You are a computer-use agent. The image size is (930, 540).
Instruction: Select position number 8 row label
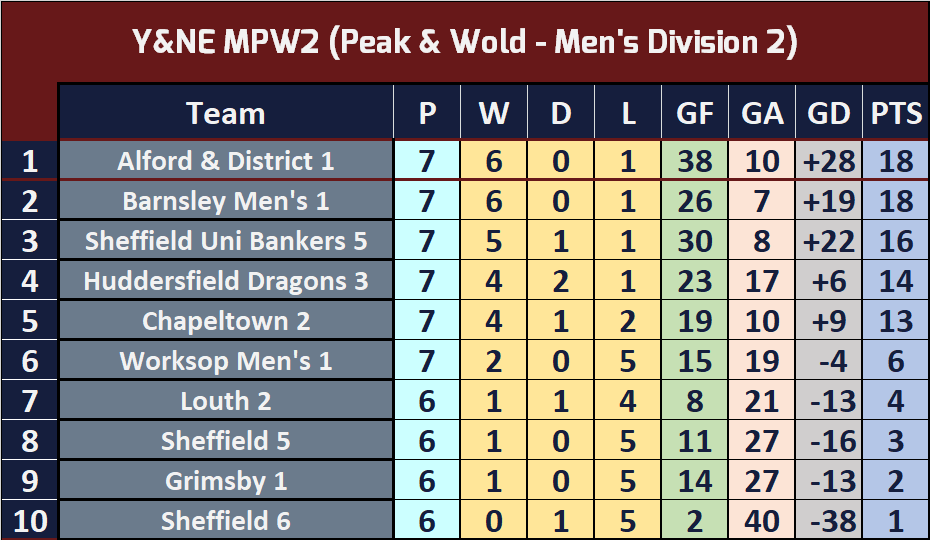pyautogui.click(x=29, y=441)
